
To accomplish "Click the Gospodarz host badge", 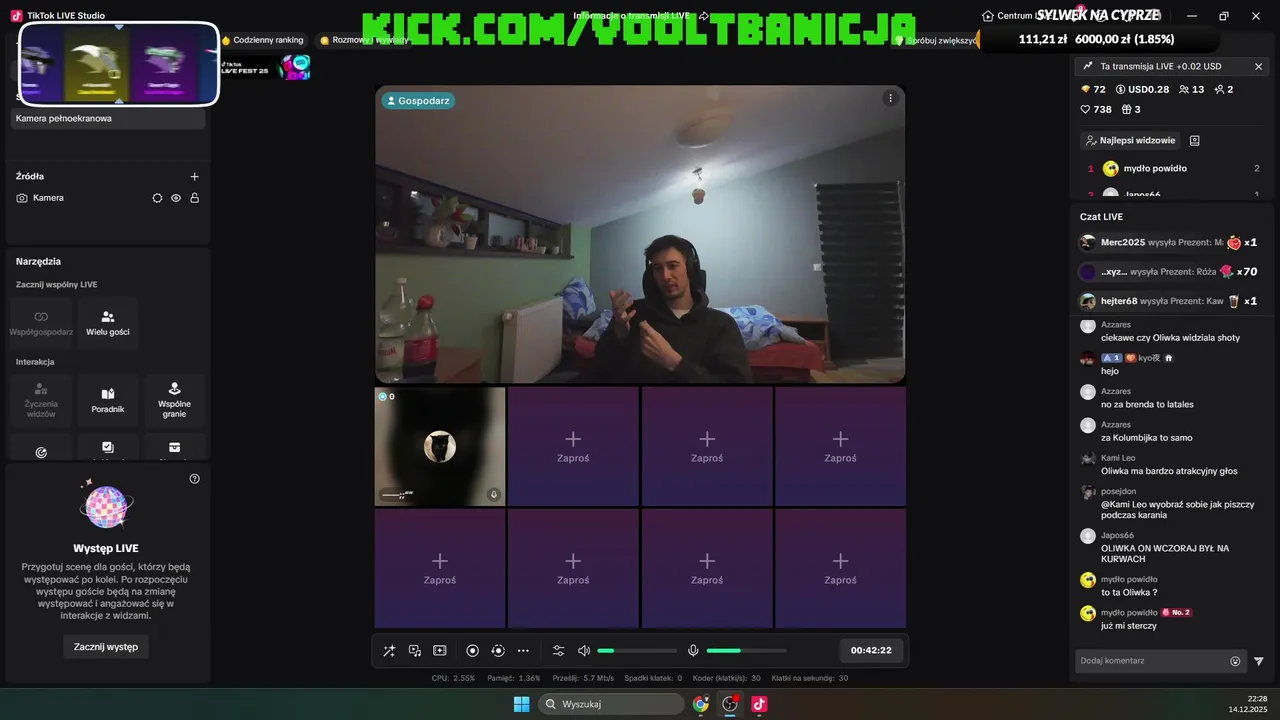I will pyautogui.click(x=418, y=101).
